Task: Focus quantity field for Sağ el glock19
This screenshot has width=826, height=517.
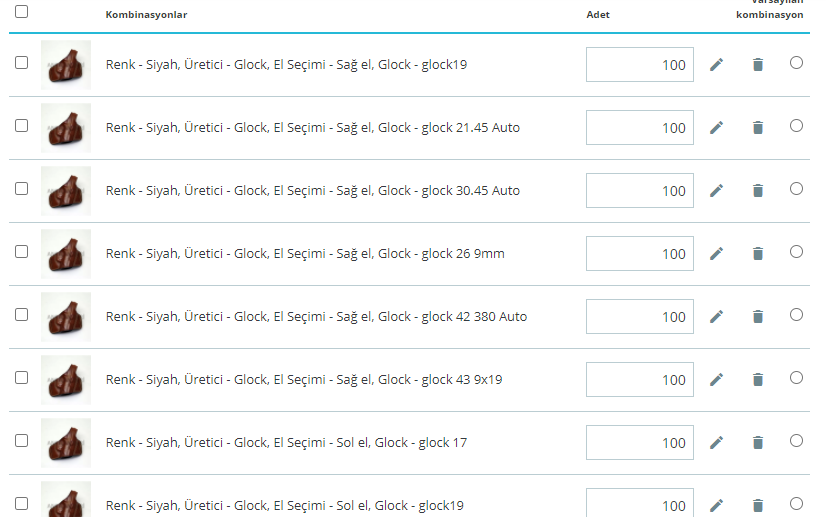Action: coord(640,65)
